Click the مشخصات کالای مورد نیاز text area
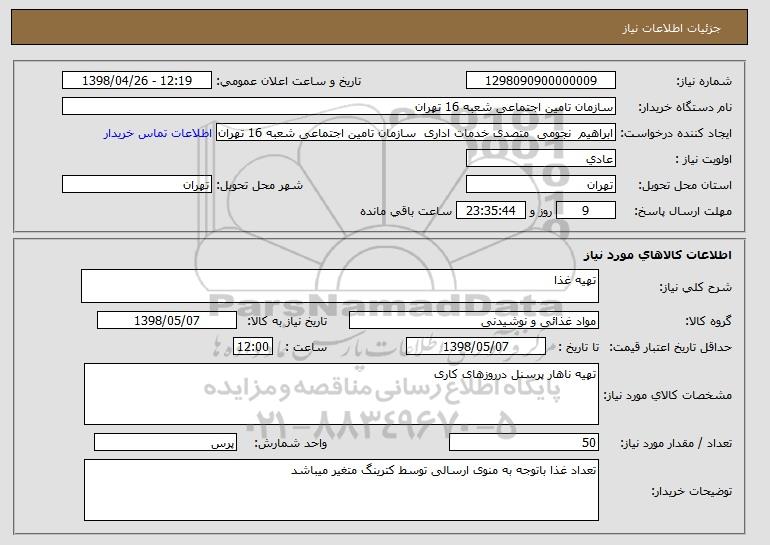Viewport: 770px width, 545px height. (341, 394)
